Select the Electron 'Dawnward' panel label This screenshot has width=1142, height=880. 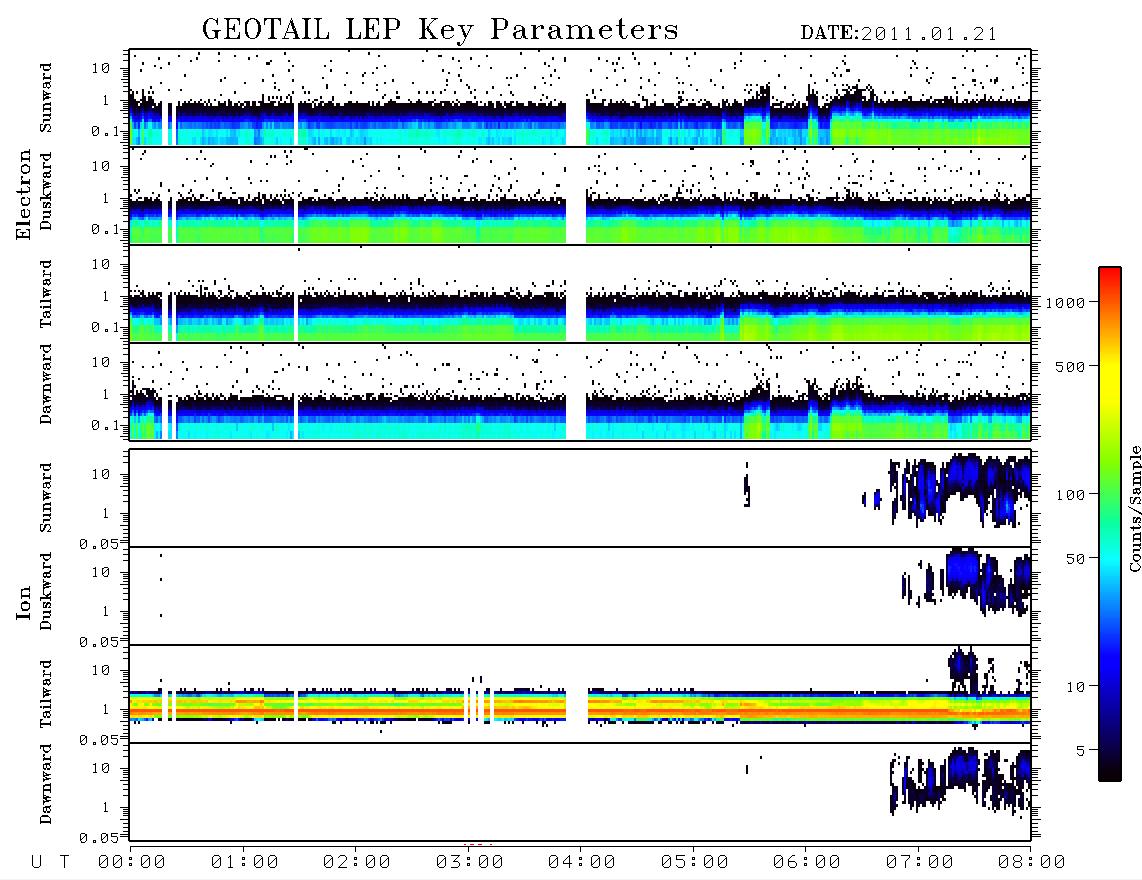[x=46, y=385]
